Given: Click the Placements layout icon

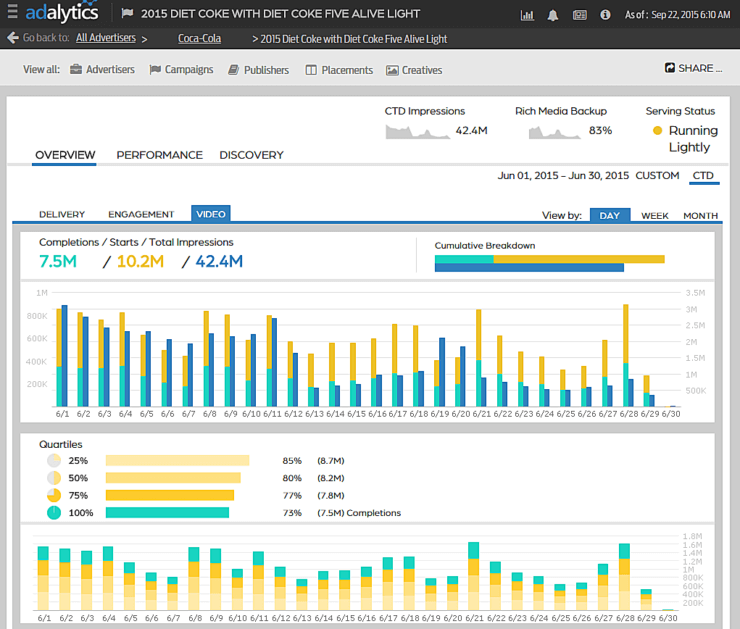Looking at the screenshot, I should coord(311,70).
